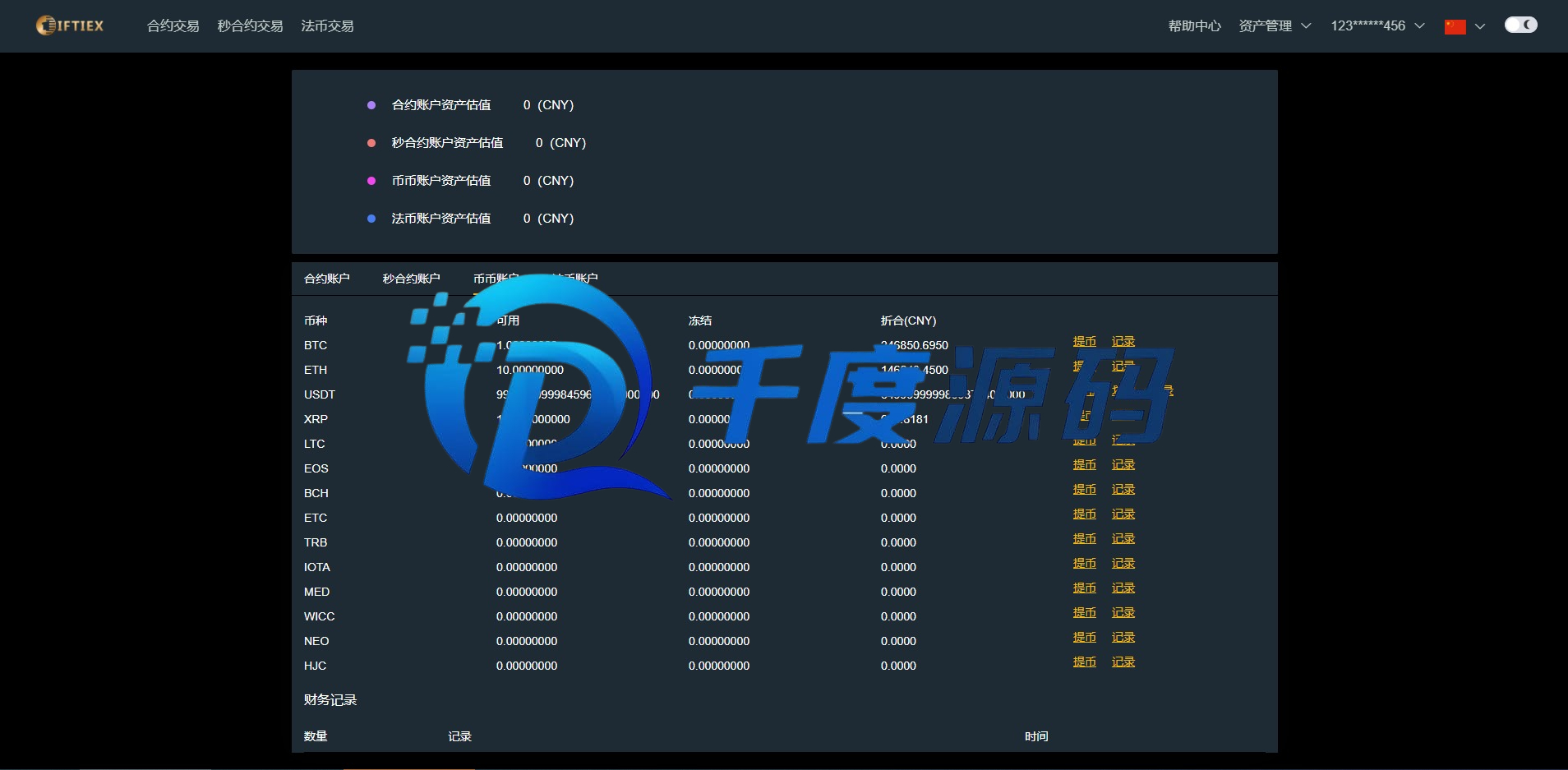Open 帮助中心 link
The height and width of the screenshot is (770, 1568).
[x=1194, y=26]
